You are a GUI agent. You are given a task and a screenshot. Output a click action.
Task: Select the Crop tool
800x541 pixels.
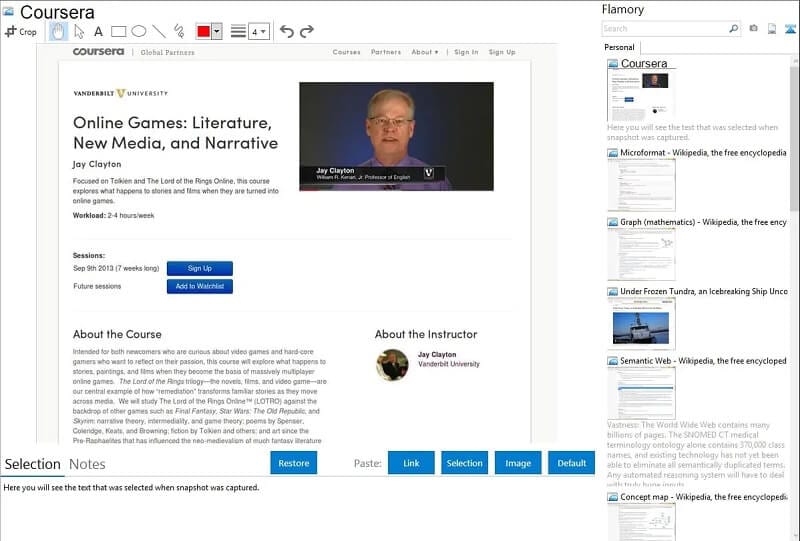click(20, 32)
